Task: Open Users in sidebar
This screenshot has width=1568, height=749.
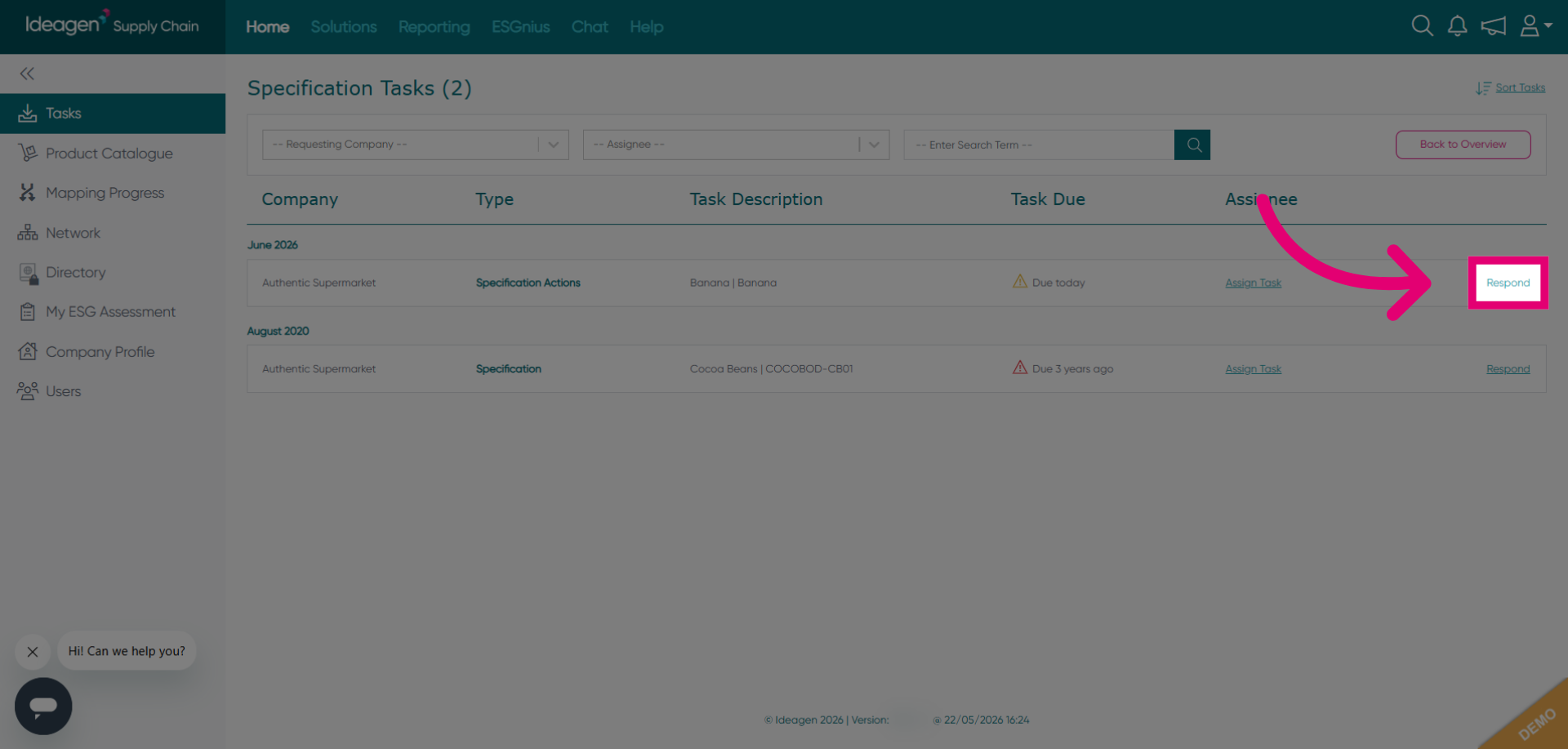Action: click(x=113, y=391)
